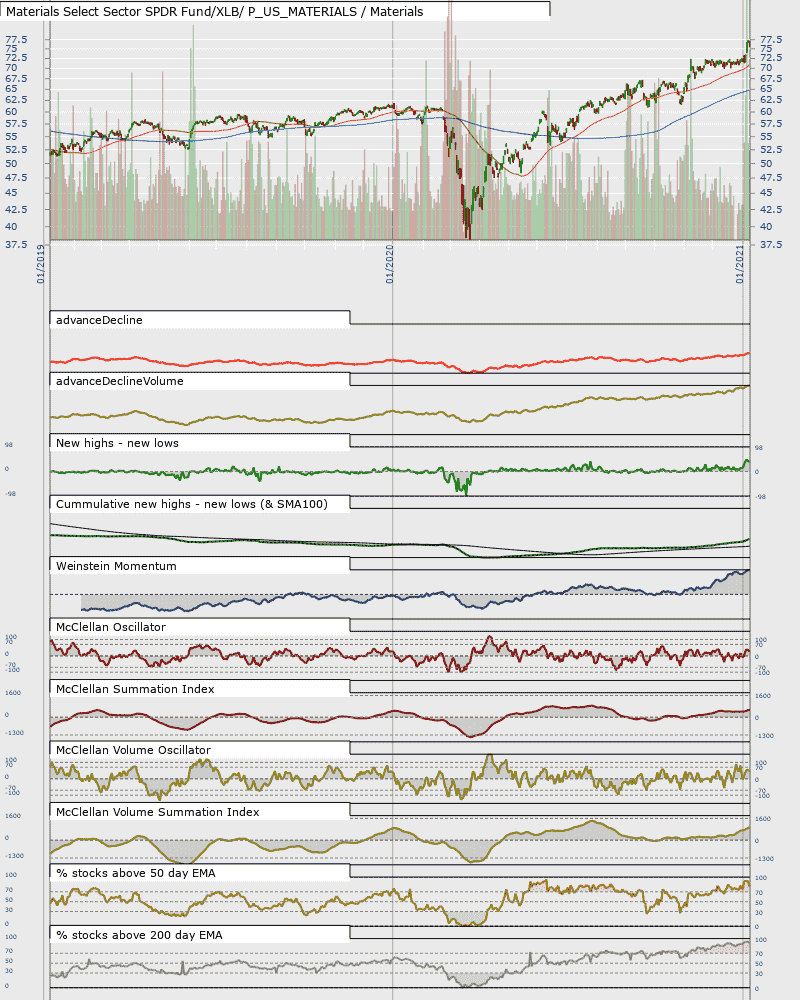
Task: Click the '% stocks above 200 day EMA' label
Action: 139,935
